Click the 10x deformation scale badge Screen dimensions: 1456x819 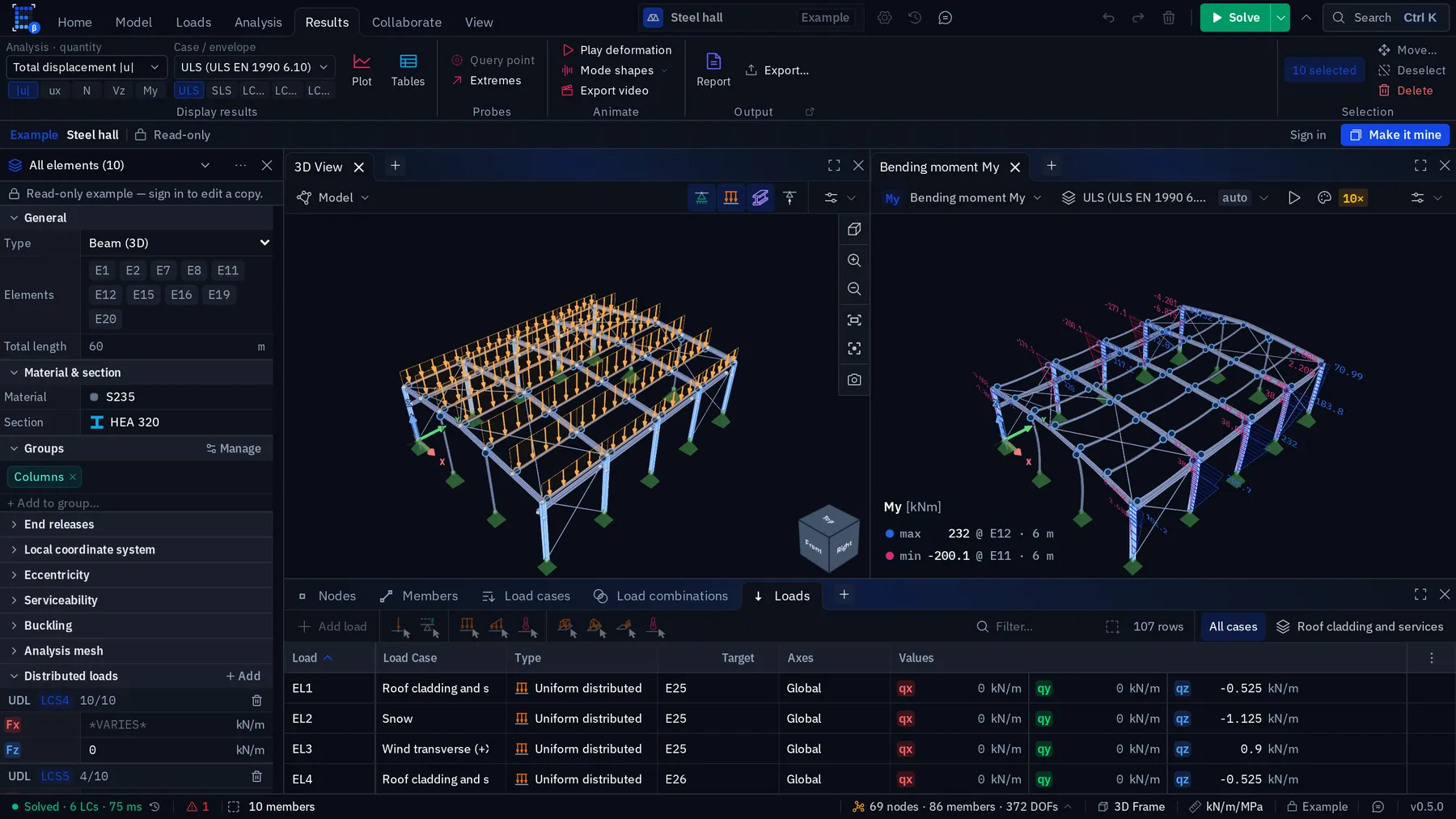click(1352, 198)
